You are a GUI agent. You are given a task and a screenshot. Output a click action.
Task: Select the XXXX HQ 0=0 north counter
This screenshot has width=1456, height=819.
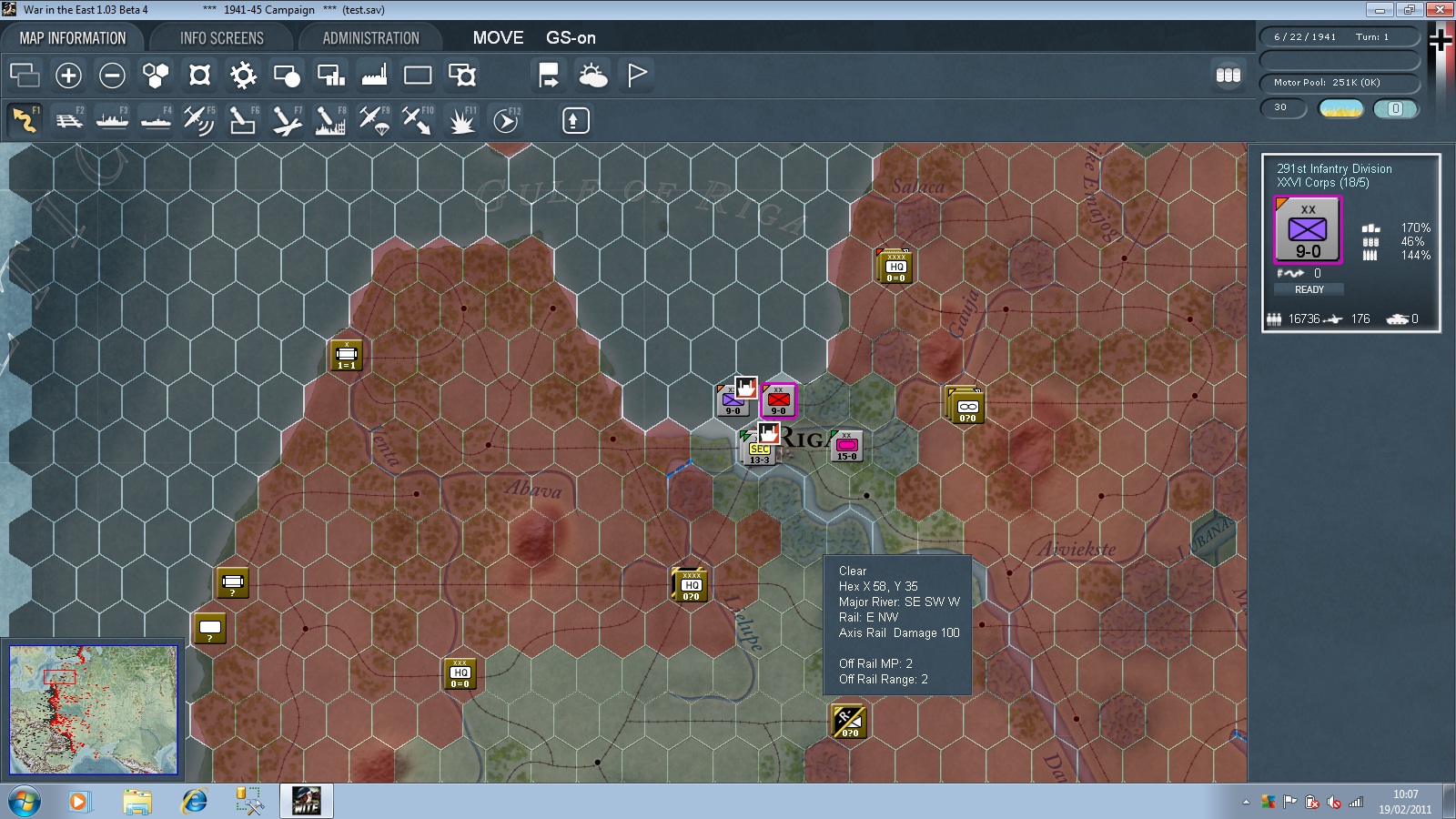tap(895, 267)
